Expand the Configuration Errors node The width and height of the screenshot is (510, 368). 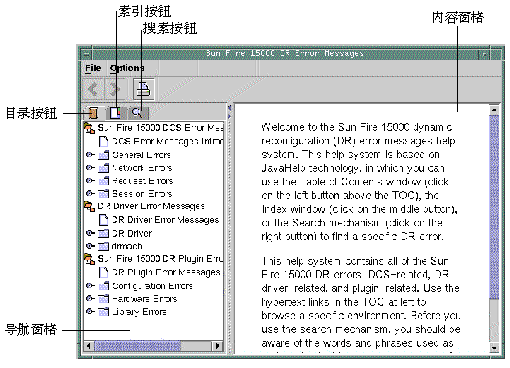[x=89, y=286]
